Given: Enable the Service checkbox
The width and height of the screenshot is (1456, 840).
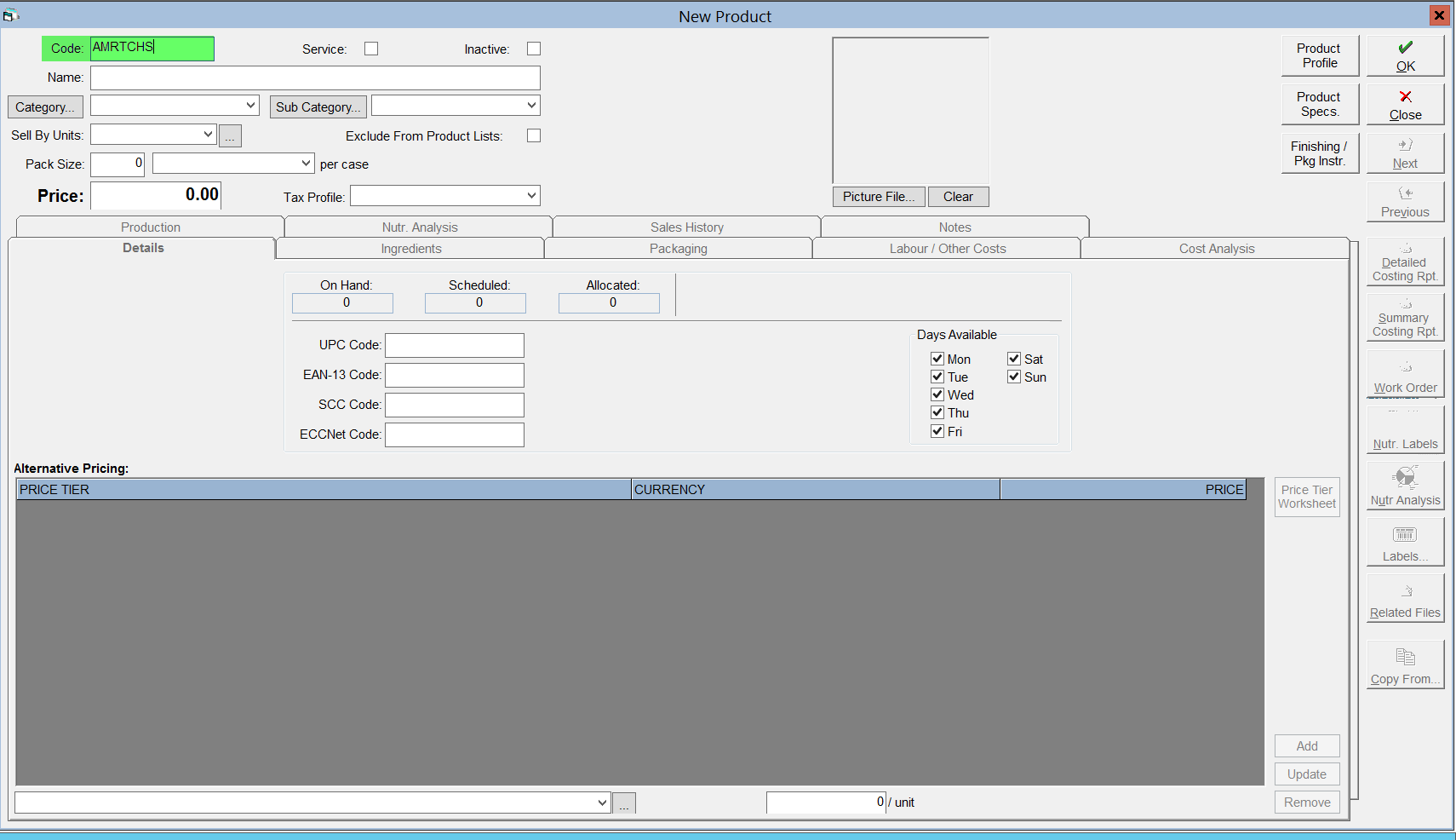Looking at the screenshot, I should (371, 49).
